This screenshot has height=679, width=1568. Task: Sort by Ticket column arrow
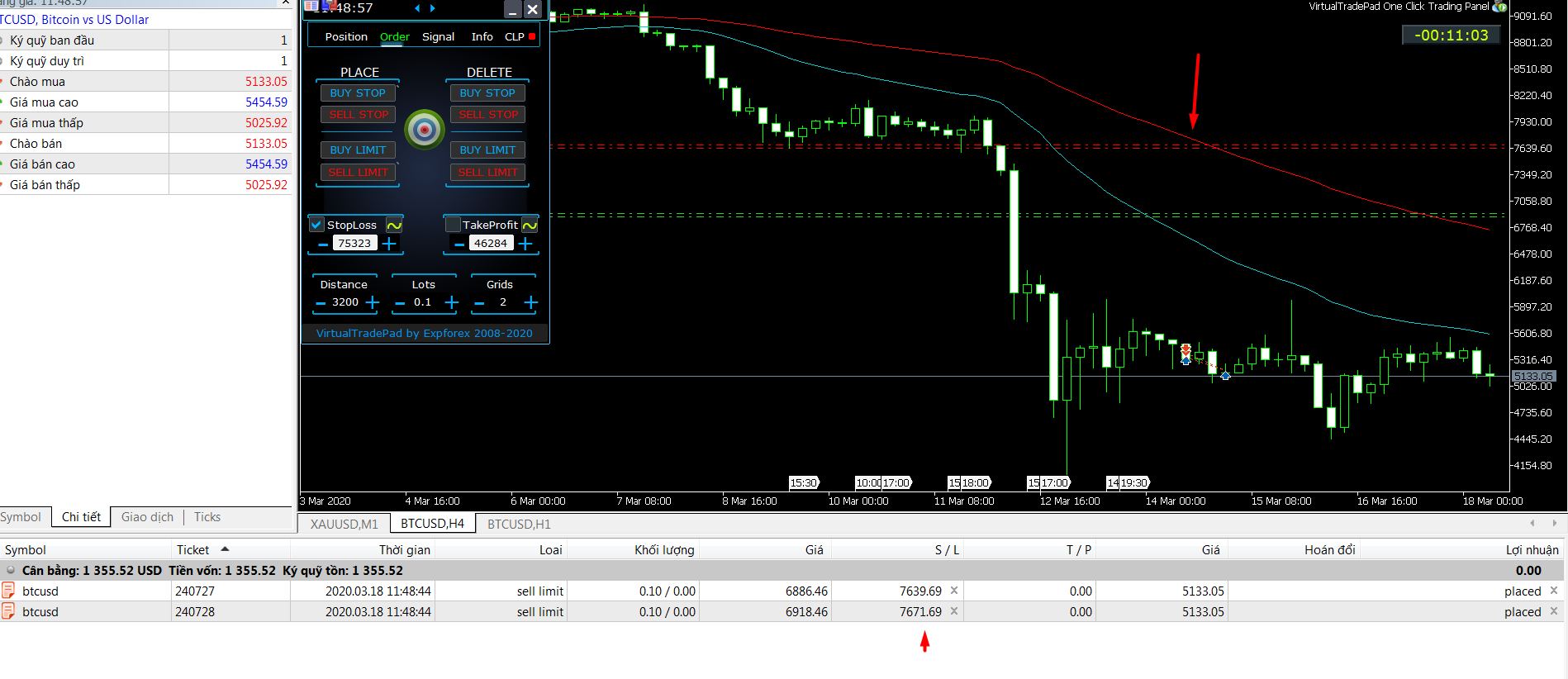225,549
